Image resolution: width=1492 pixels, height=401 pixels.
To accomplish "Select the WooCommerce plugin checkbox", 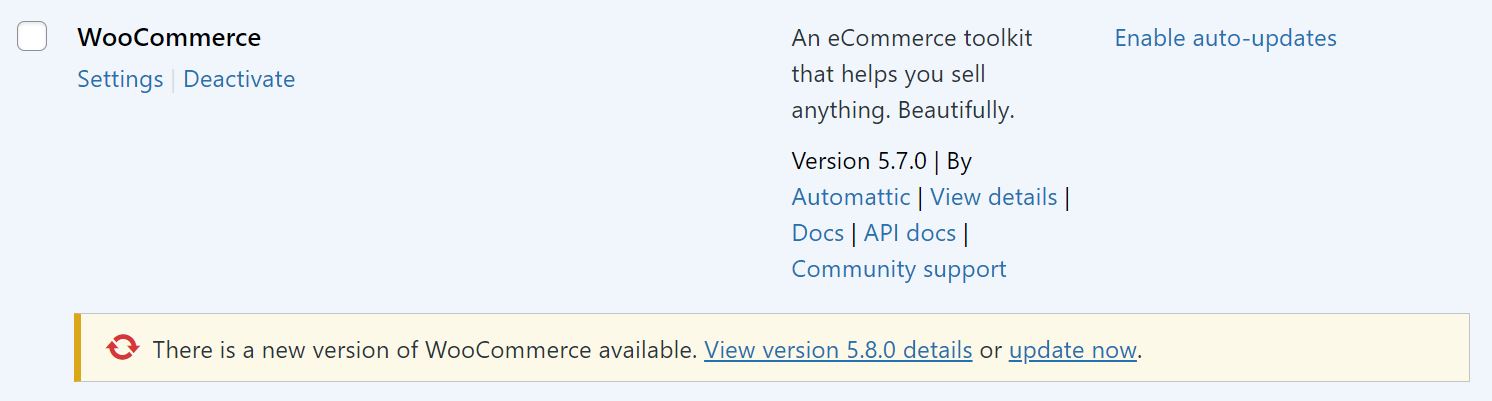I will 32,37.
